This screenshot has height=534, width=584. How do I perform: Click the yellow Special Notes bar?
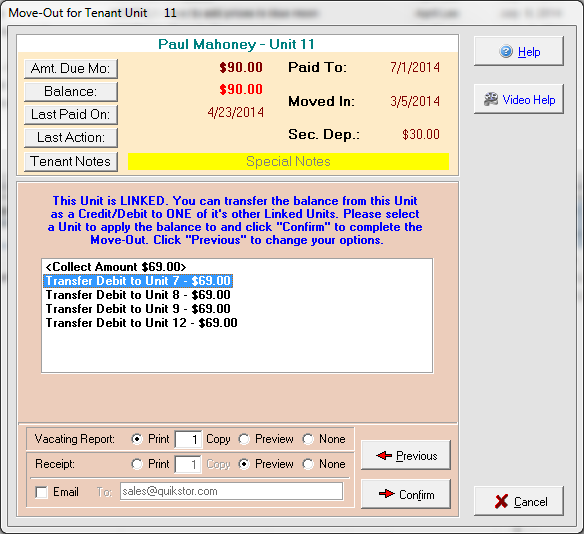288,161
